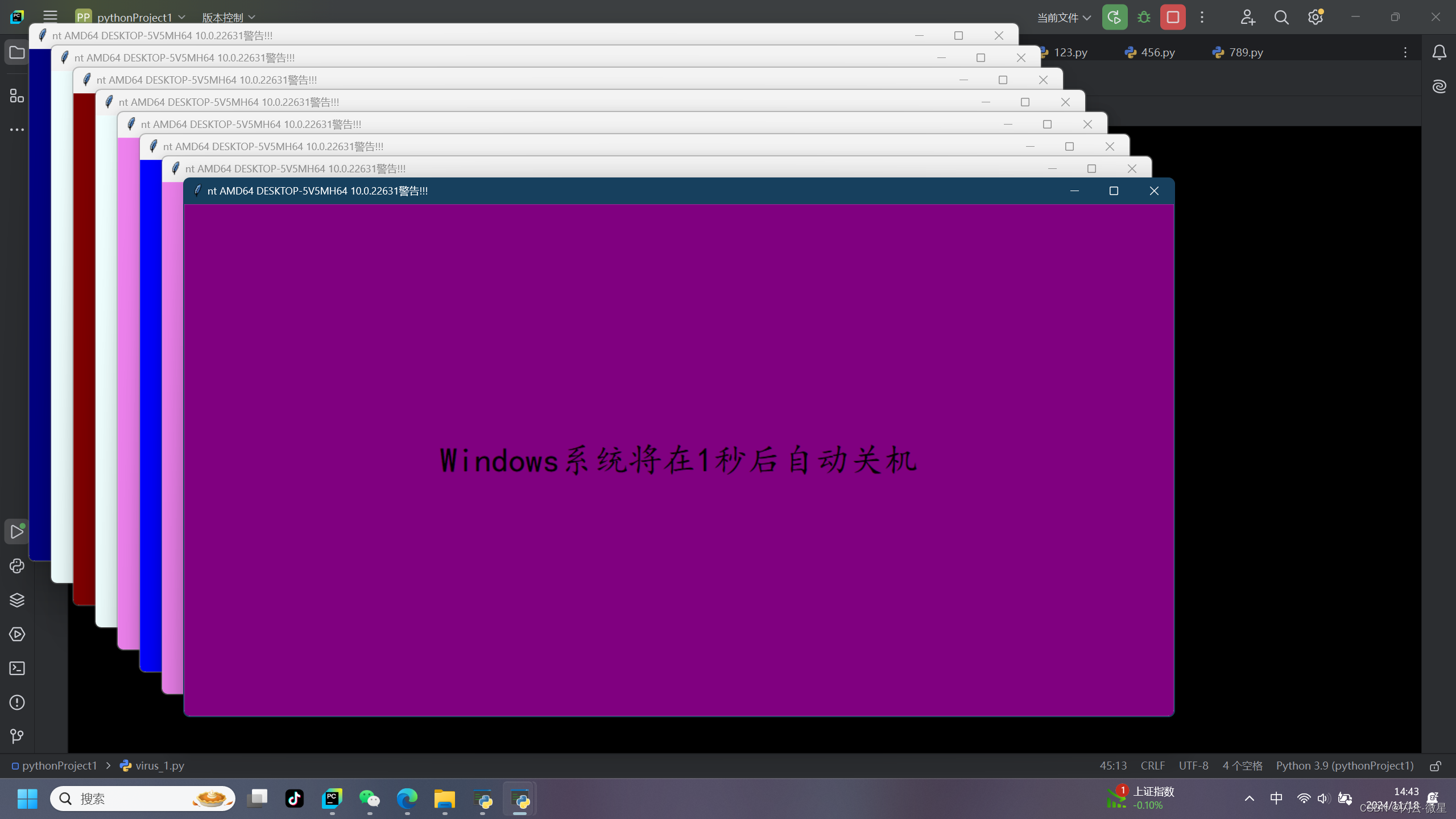Open PyCharm from the taskbar

332,799
